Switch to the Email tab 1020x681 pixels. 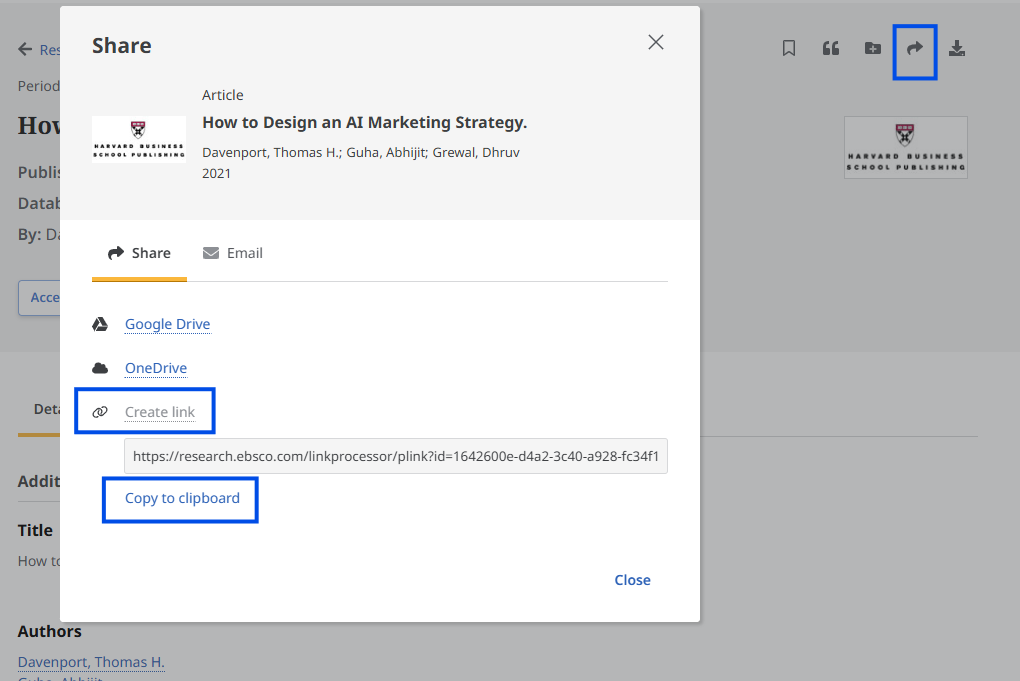[233, 253]
